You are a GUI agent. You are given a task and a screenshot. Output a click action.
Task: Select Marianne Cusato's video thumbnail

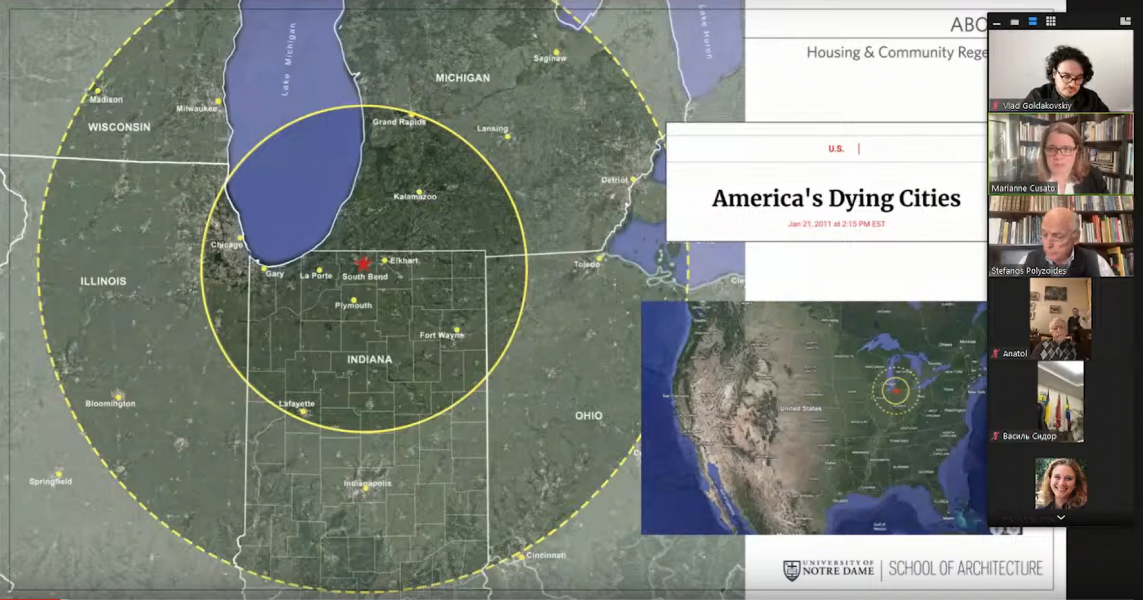(1060, 151)
